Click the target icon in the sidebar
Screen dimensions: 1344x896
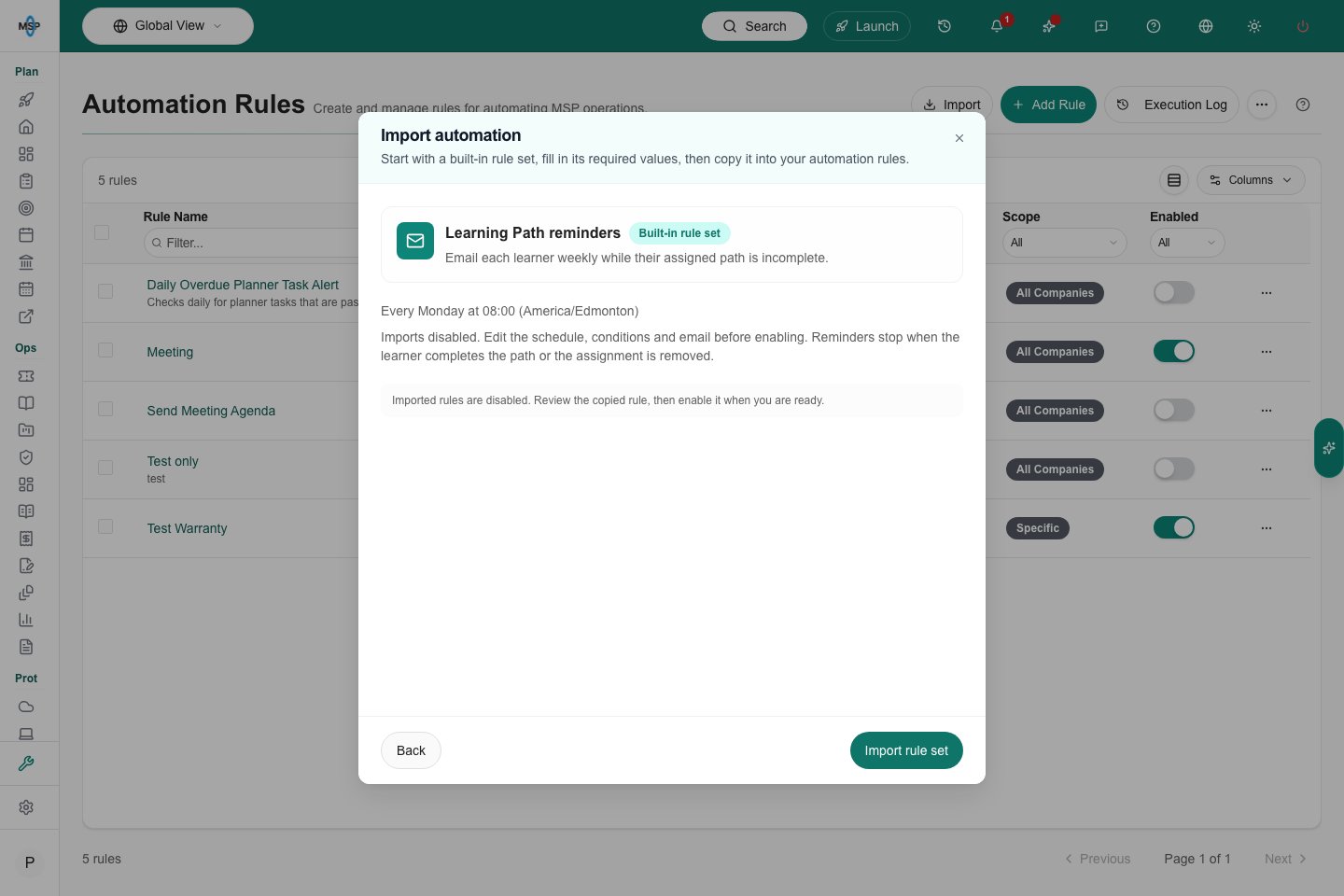coord(26,208)
